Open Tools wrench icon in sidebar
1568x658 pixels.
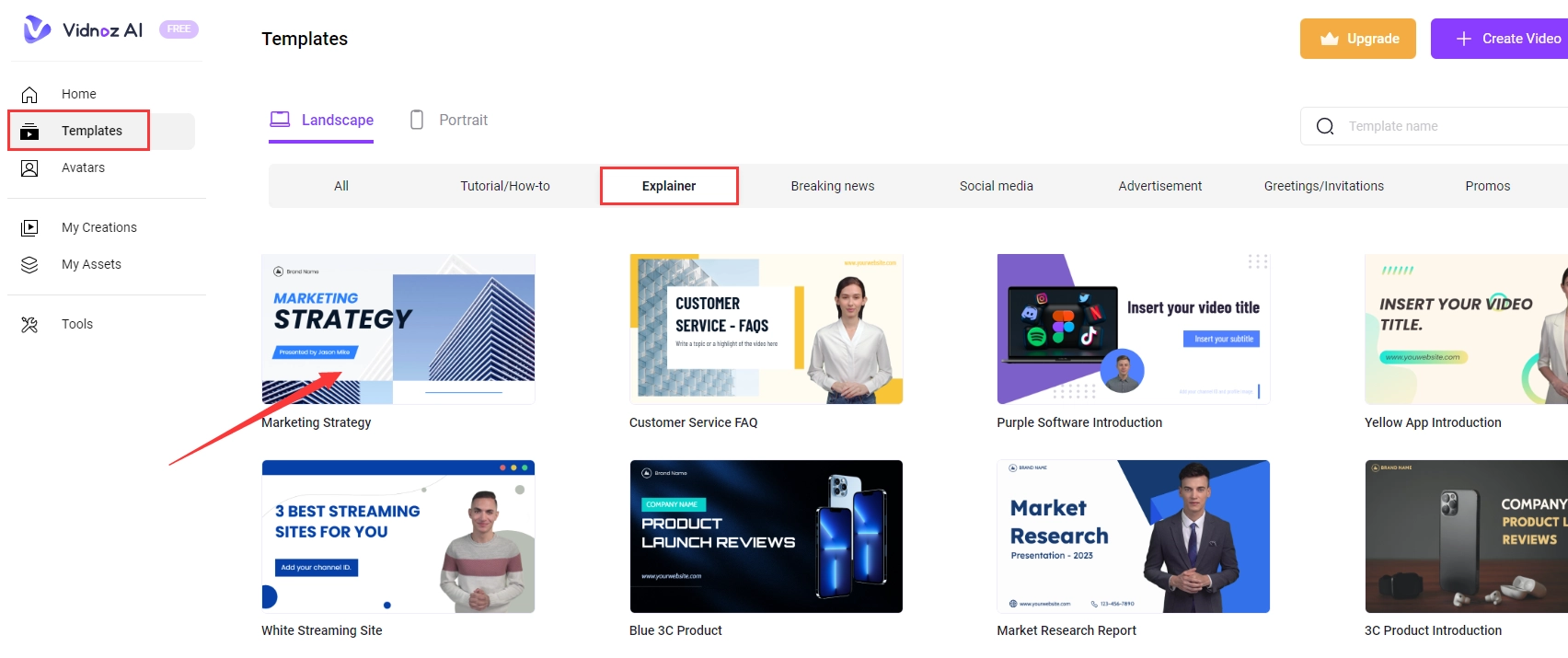click(x=29, y=324)
